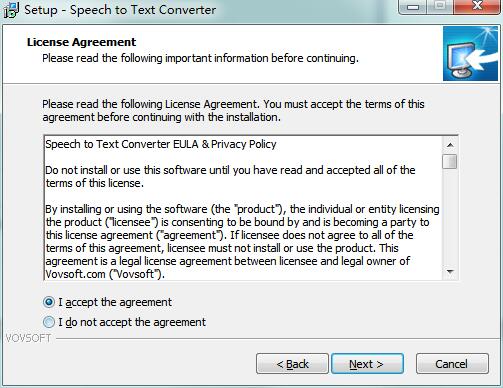Click the license scrollbar up arrow
Viewport: 503px width, 388px height.
coord(450,145)
